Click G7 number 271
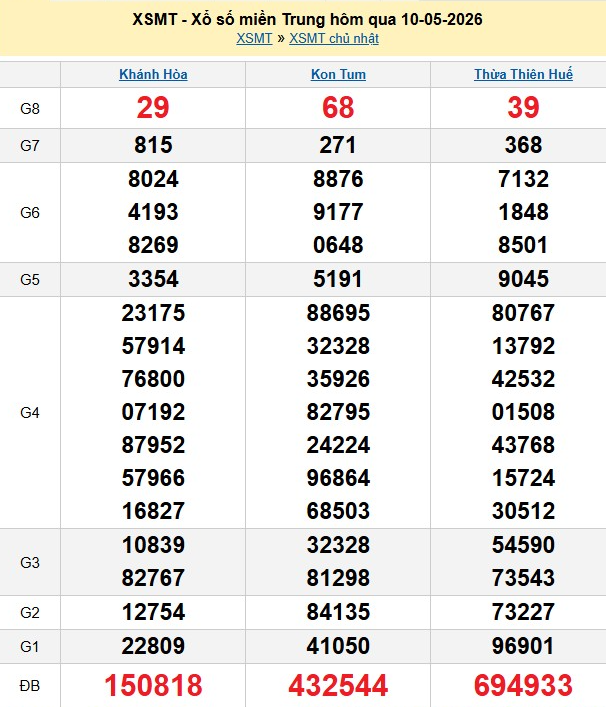This screenshot has height=707, width=606. (x=338, y=145)
